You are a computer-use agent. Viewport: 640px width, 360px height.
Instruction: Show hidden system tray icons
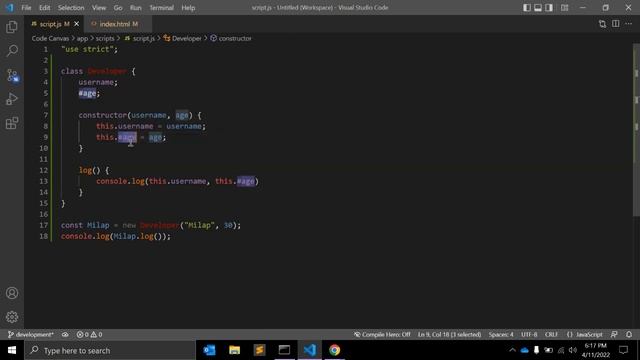coord(512,350)
